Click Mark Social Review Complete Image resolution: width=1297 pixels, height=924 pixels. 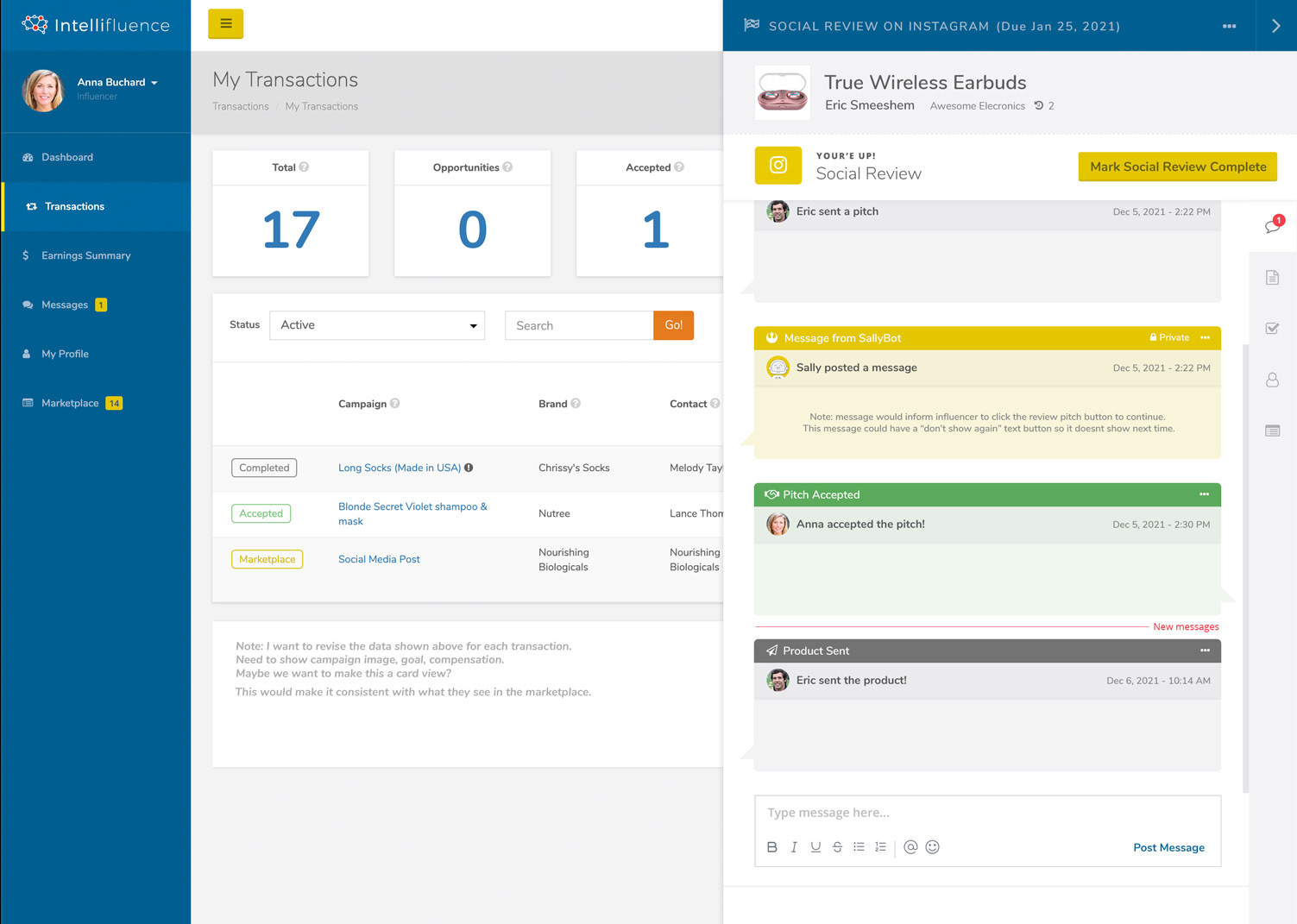(1178, 167)
